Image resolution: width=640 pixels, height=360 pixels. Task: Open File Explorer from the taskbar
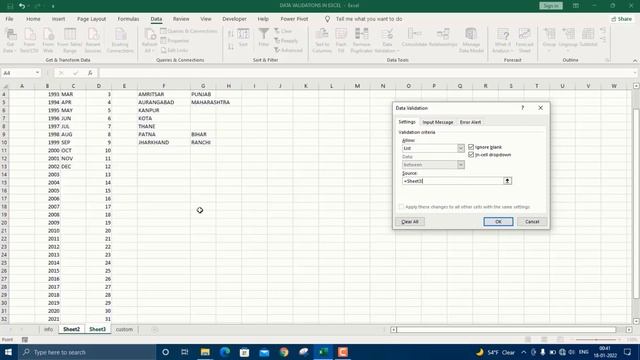(x=205, y=352)
